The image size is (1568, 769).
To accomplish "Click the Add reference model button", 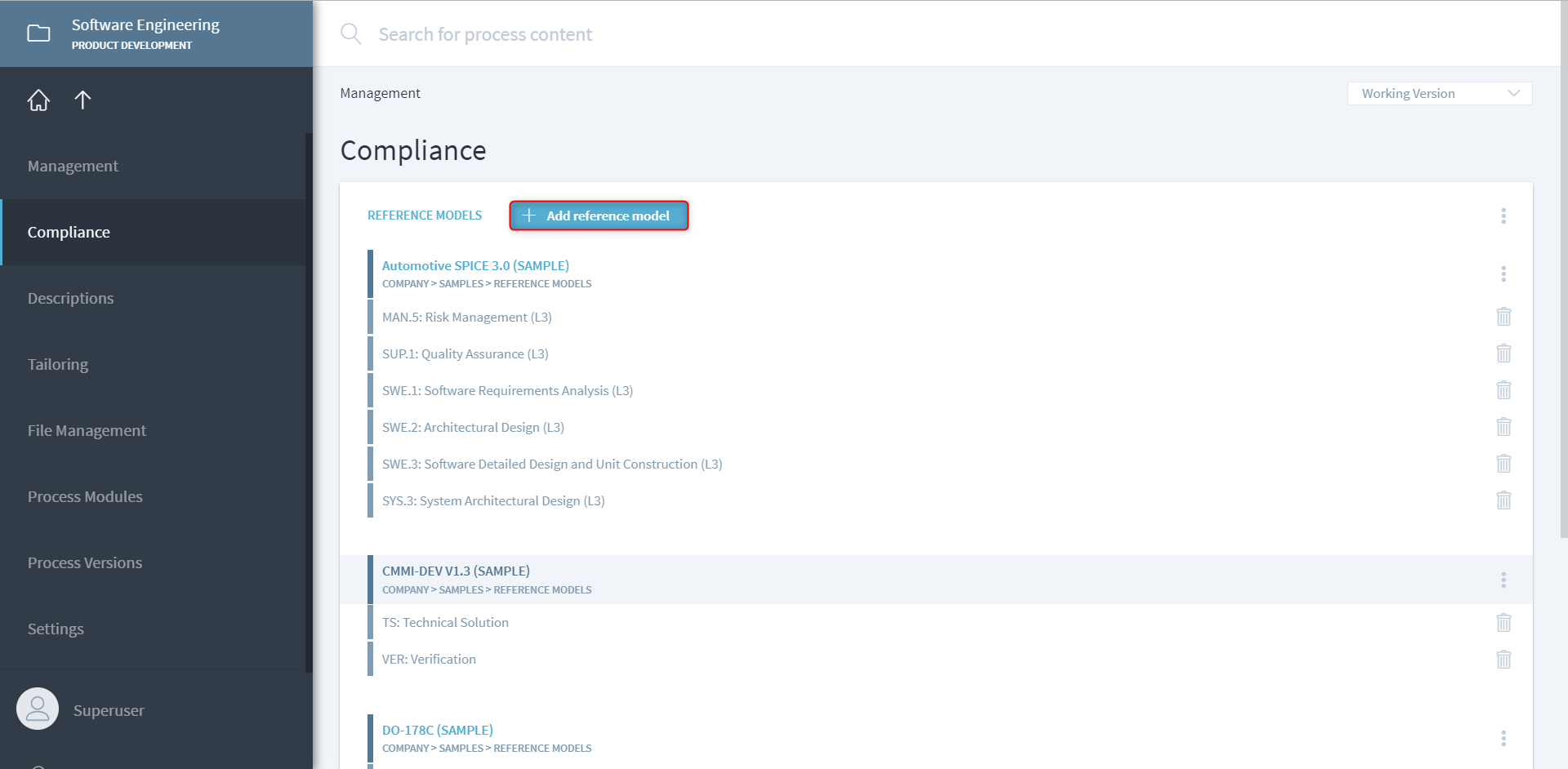I will (x=599, y=216).
